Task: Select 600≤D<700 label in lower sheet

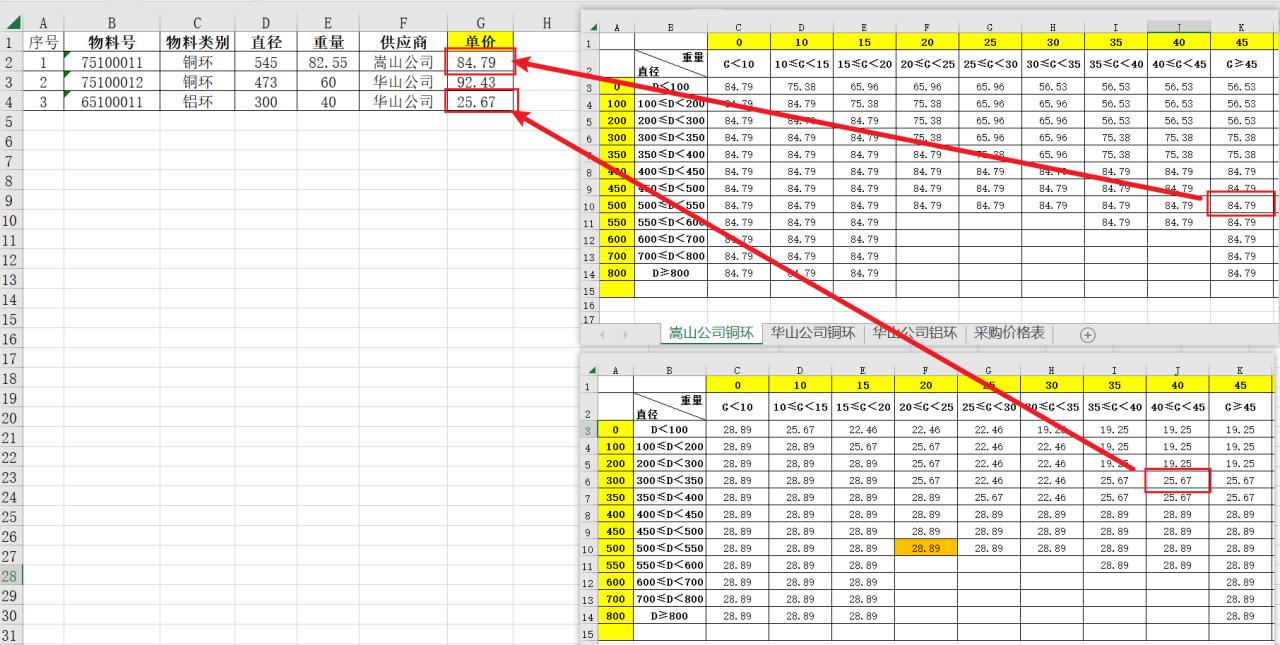Action: click(x=670, y=582)
